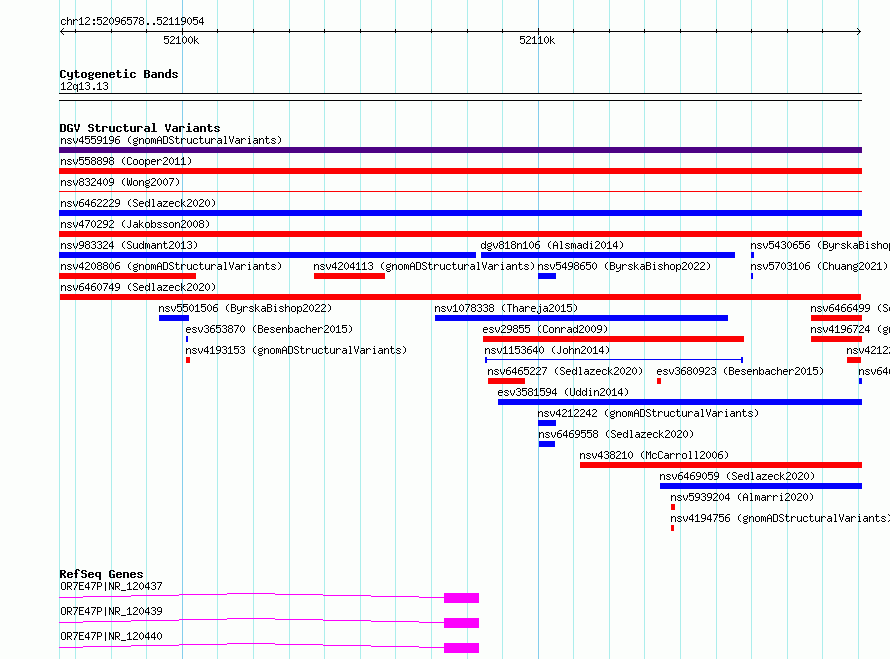Click the blue bar under nsv6462229 (Sedlazeck2020)
890x659 pixels.
click(x=460, y=213)
